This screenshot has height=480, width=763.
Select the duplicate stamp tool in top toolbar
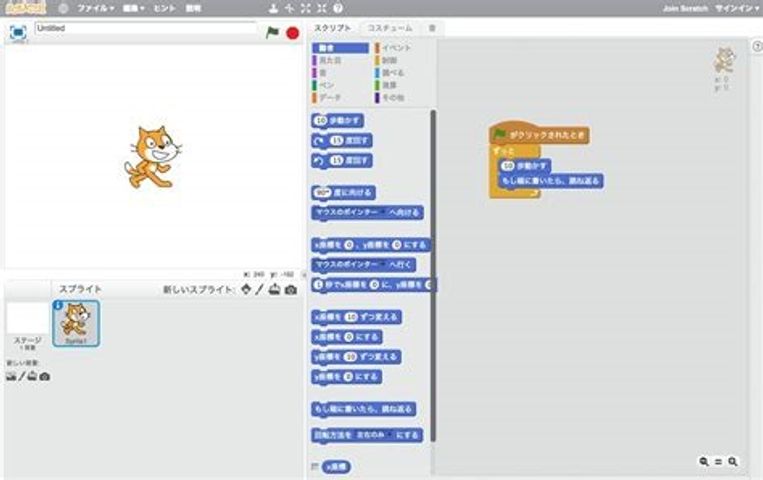pyautogui.click(x=274, y=8)
